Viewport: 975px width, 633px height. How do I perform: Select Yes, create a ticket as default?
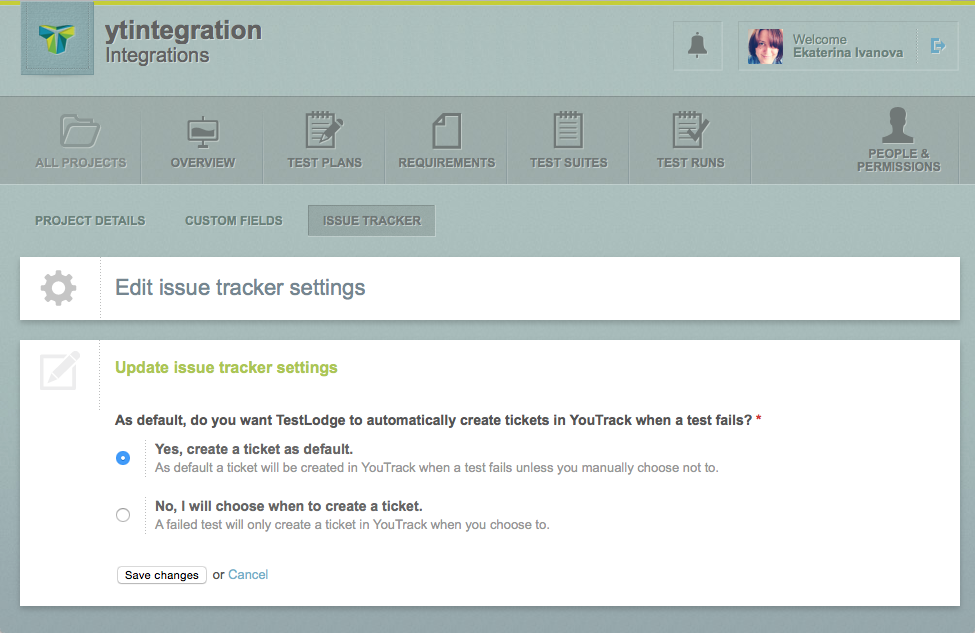pyautogui.click(x=122, y=458)
